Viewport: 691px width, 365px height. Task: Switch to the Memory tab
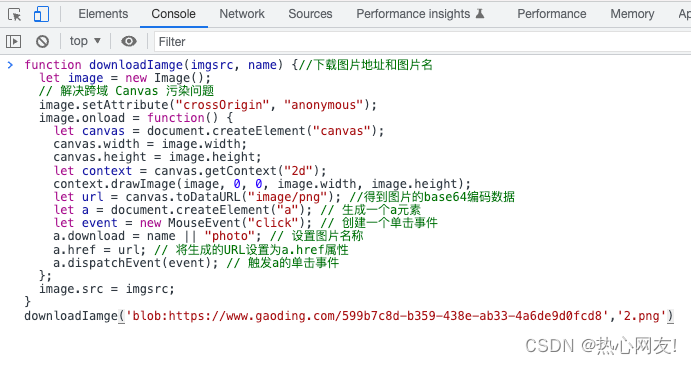632,14
